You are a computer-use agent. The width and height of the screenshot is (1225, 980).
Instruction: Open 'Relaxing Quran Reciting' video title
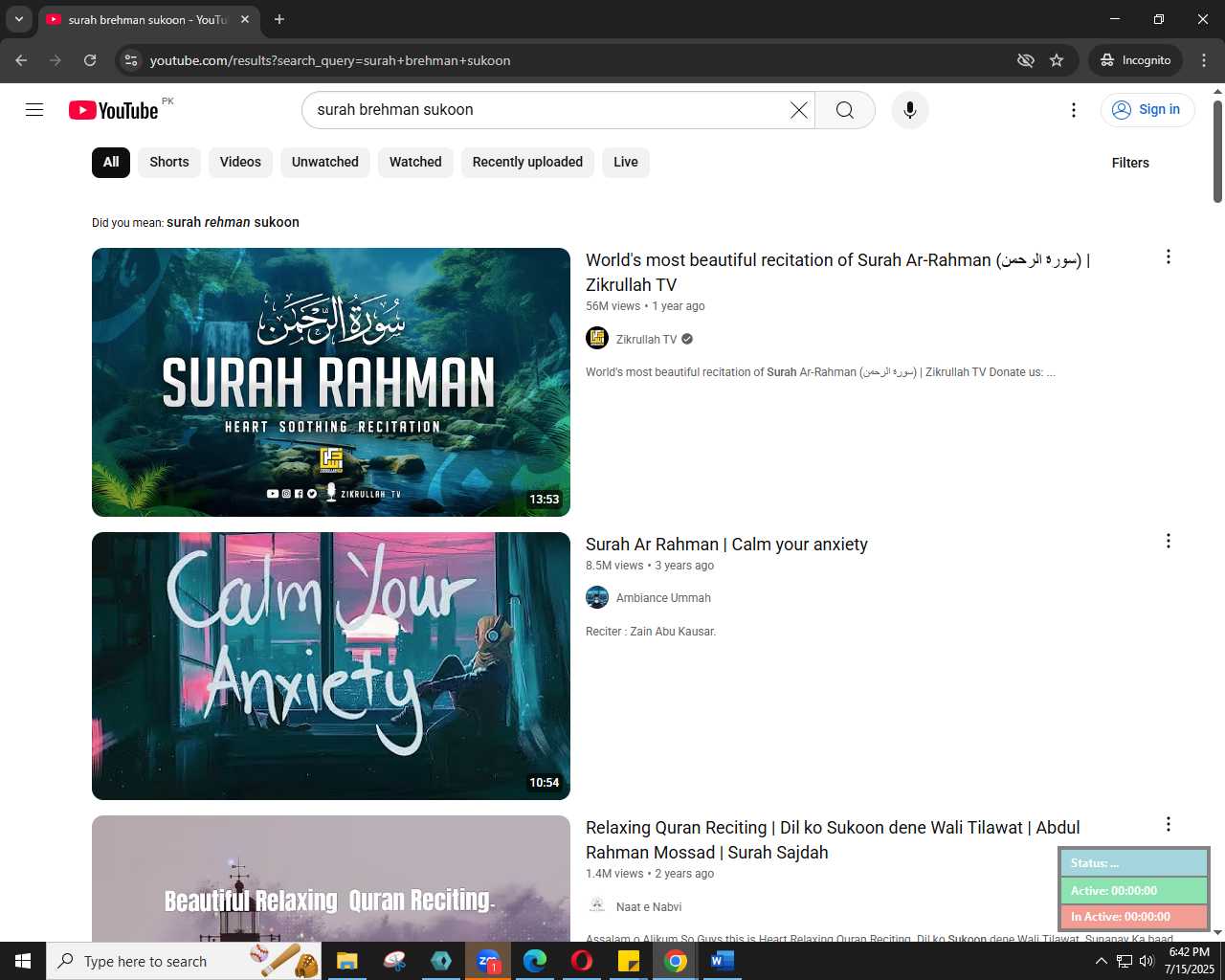[x=833, y=839]
